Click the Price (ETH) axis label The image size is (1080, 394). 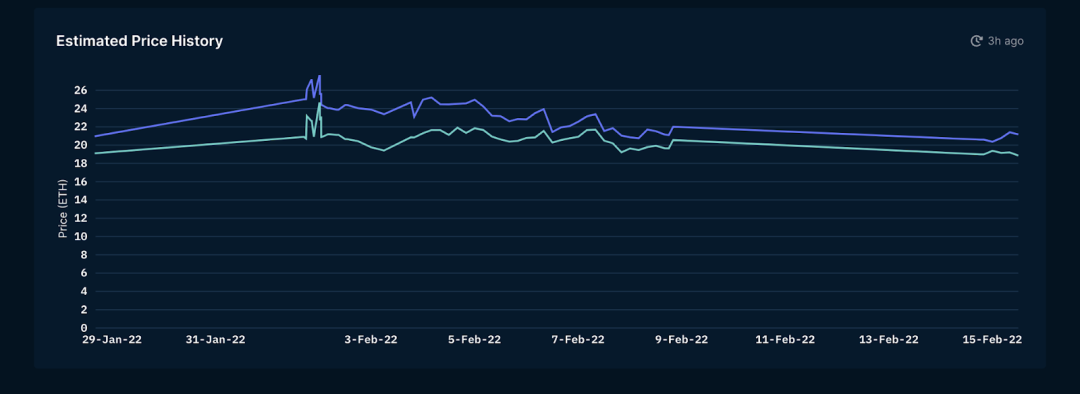63,209
